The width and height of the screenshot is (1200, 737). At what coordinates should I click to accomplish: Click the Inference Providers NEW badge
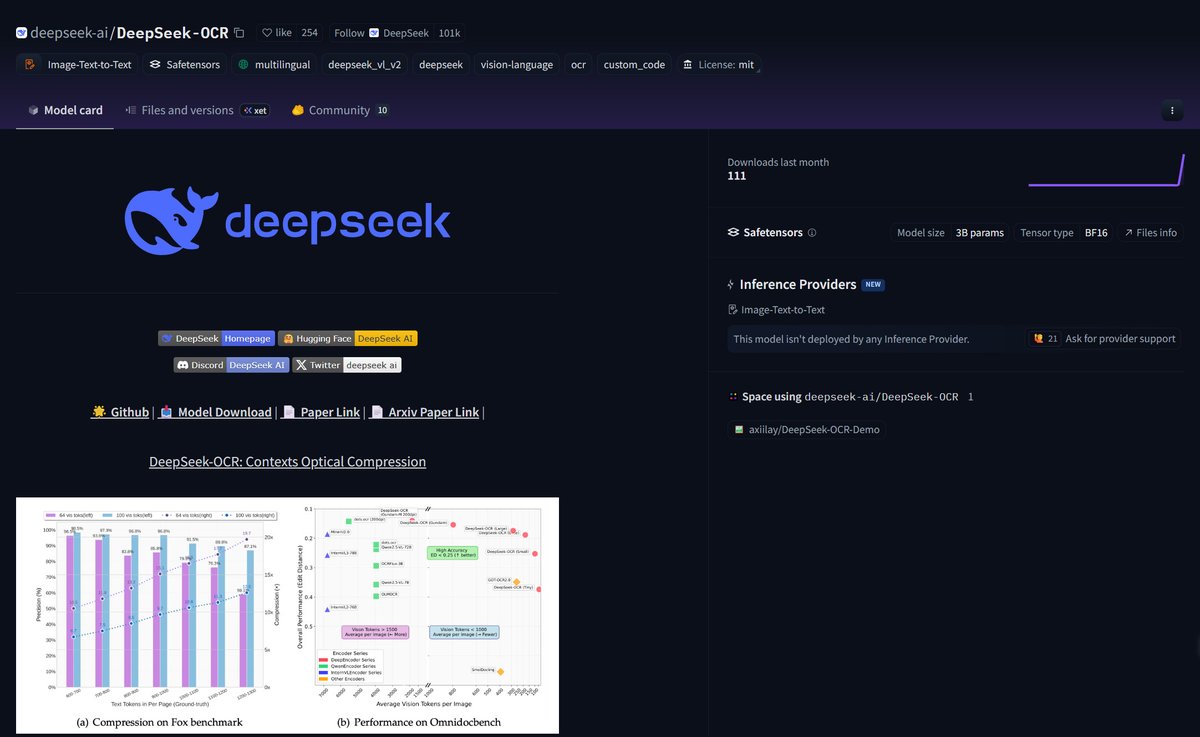[874, 285]
